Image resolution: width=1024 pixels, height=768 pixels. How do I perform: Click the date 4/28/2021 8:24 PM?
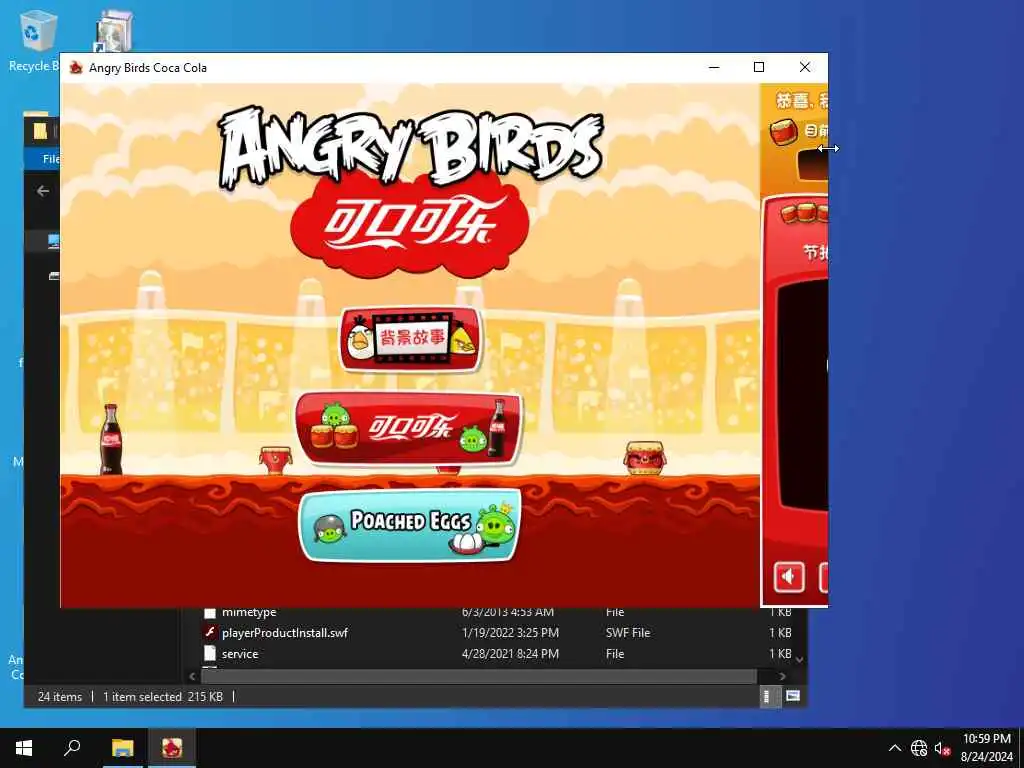click(510, 654)
